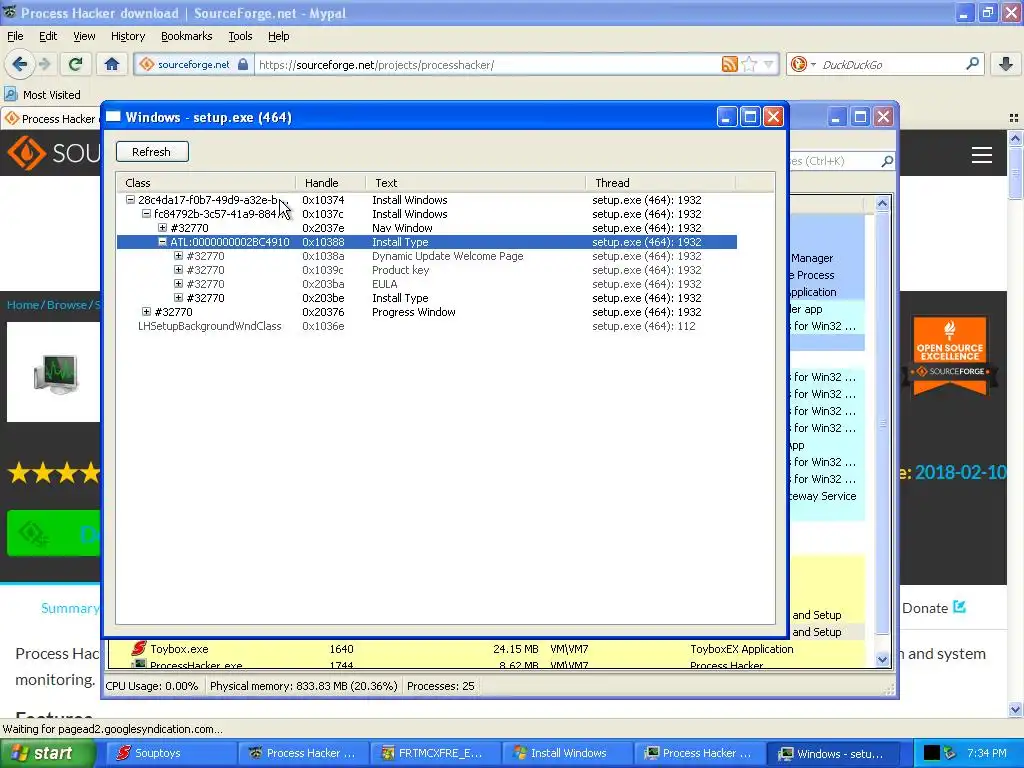Viewport: 1024px width, 768px height.
Task: Open the Bookmarks menu
Action: (186, 36)
